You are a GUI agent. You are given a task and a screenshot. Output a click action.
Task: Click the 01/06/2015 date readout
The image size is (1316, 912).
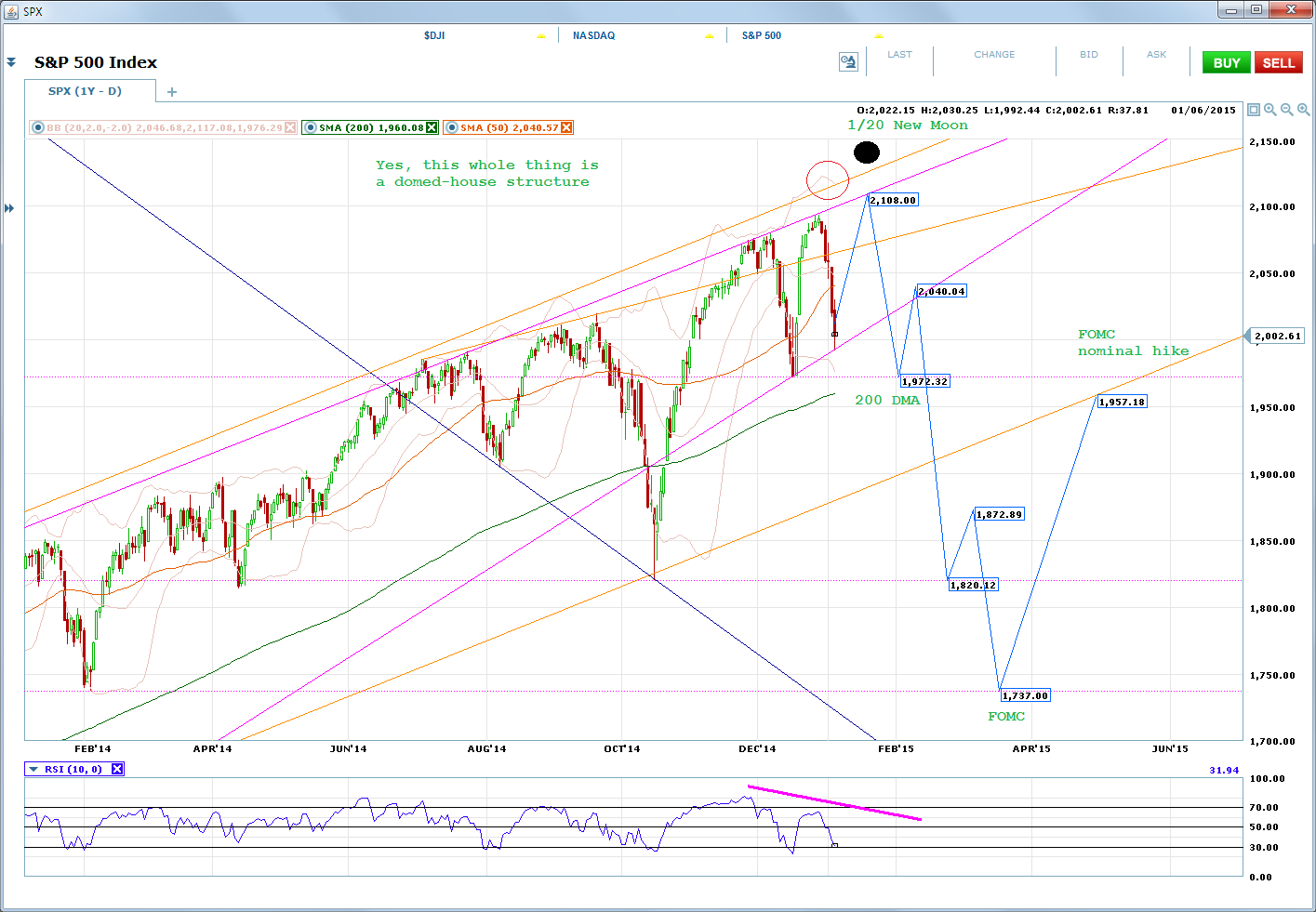pyautogui.click(x=1203, y=110)
